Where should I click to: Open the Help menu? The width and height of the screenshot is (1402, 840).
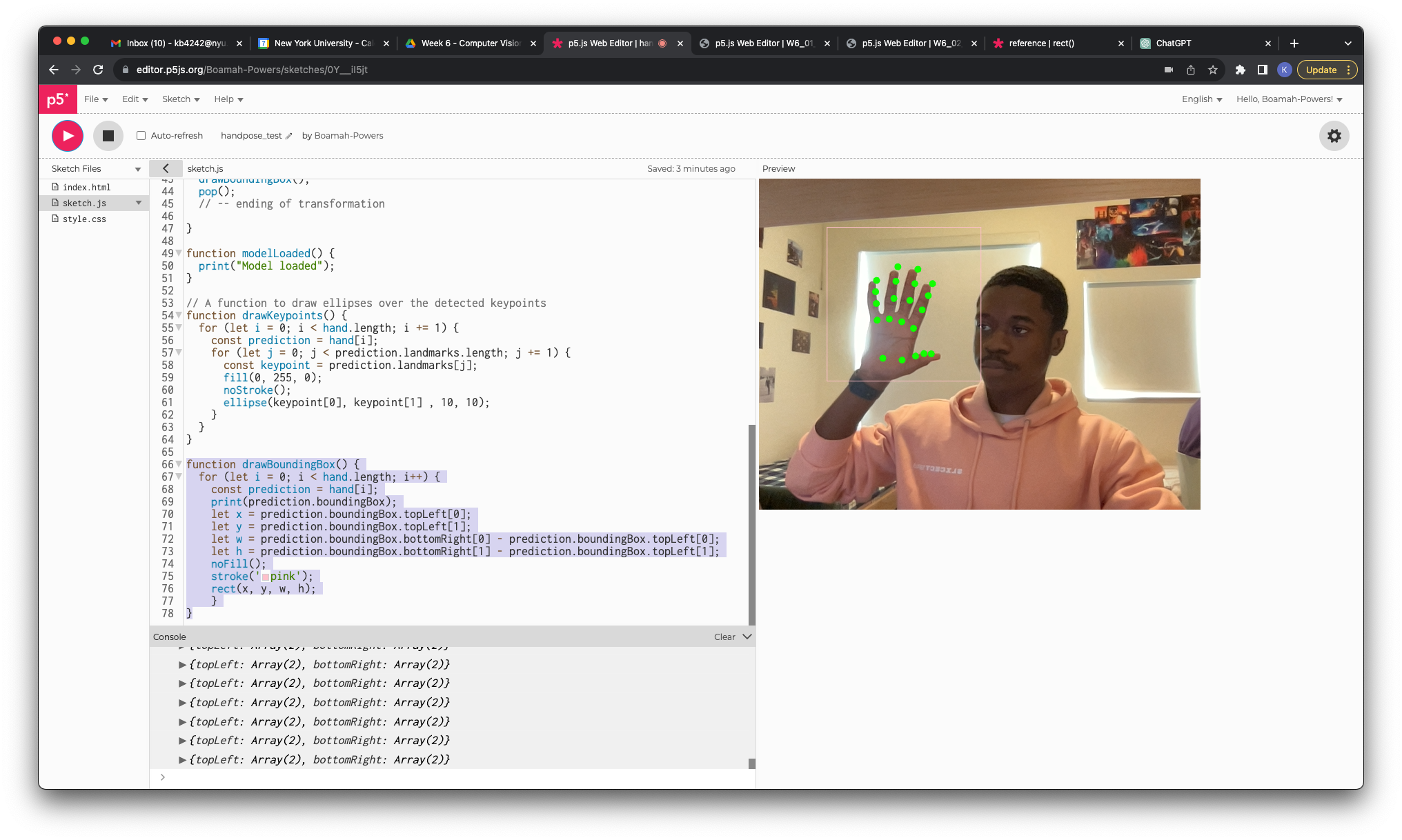pyautogui.click(x=228, y=99)
